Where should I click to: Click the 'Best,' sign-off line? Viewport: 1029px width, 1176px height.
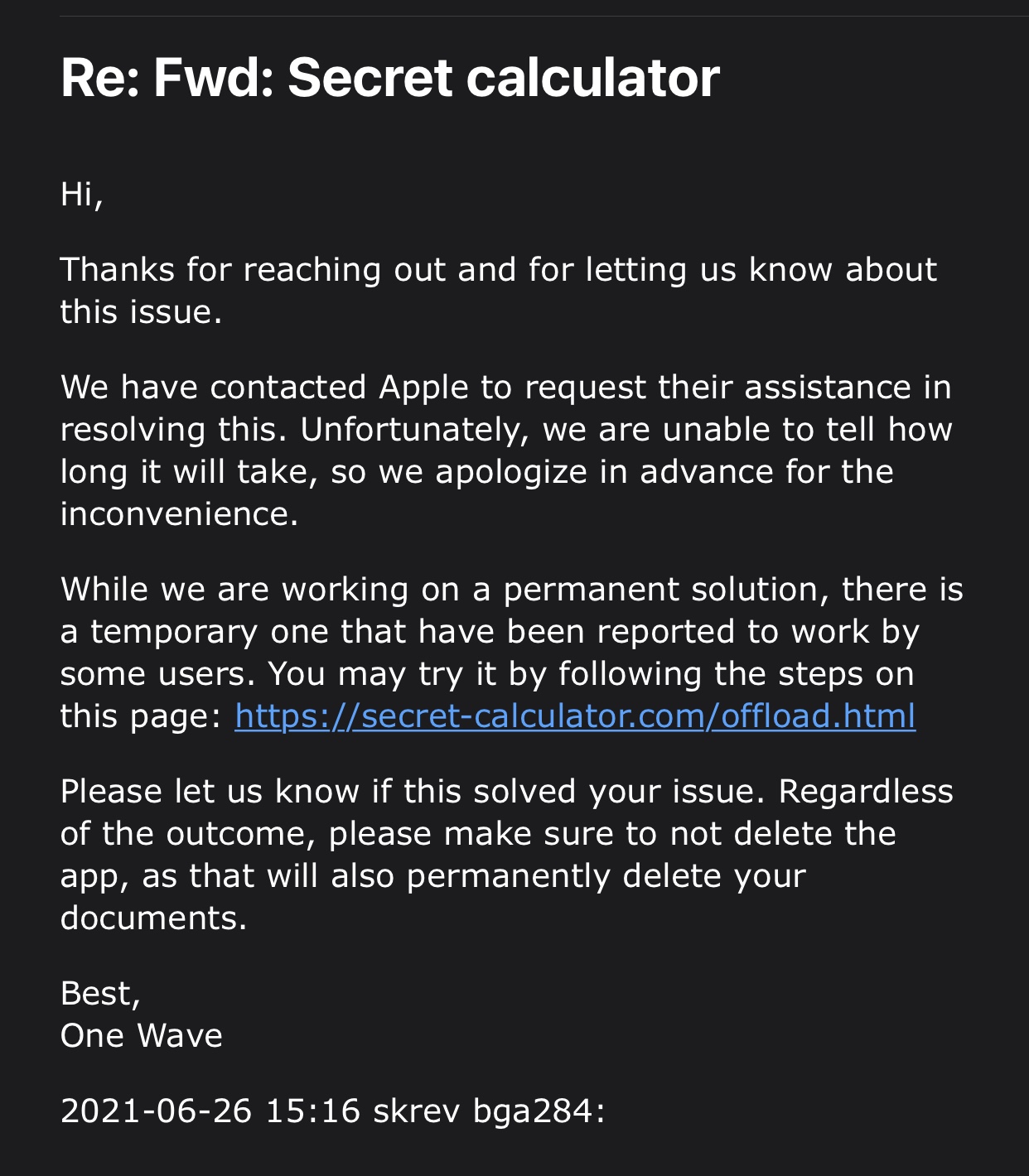tap(100, 993)
